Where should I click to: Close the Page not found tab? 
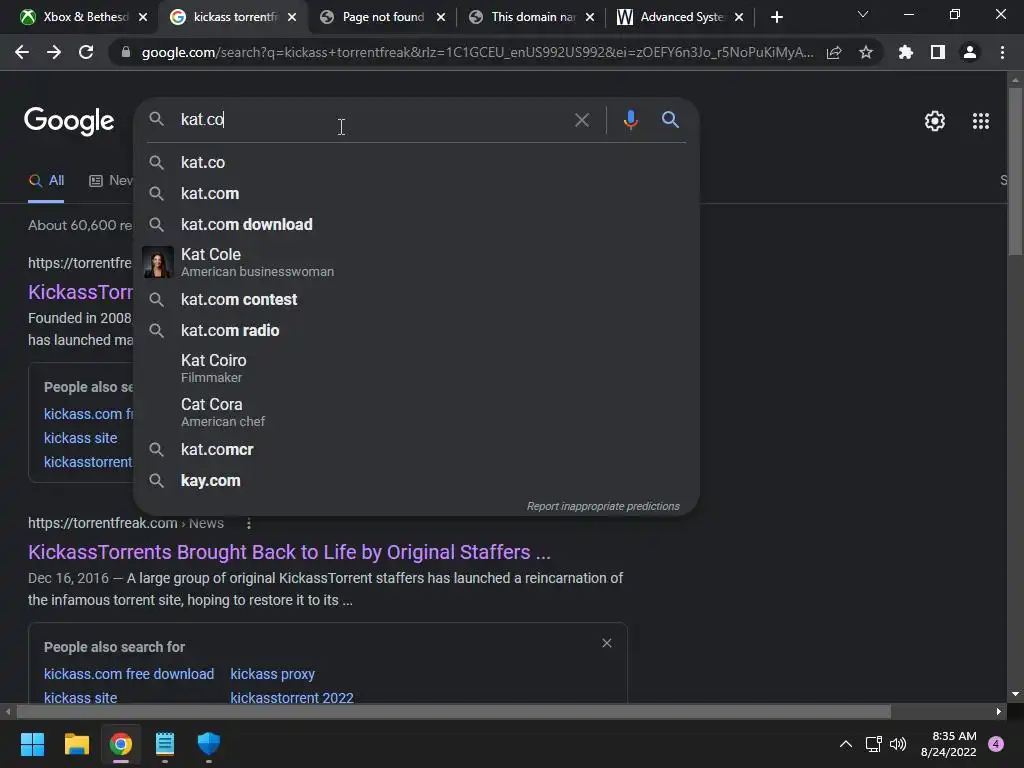(441, 17)
